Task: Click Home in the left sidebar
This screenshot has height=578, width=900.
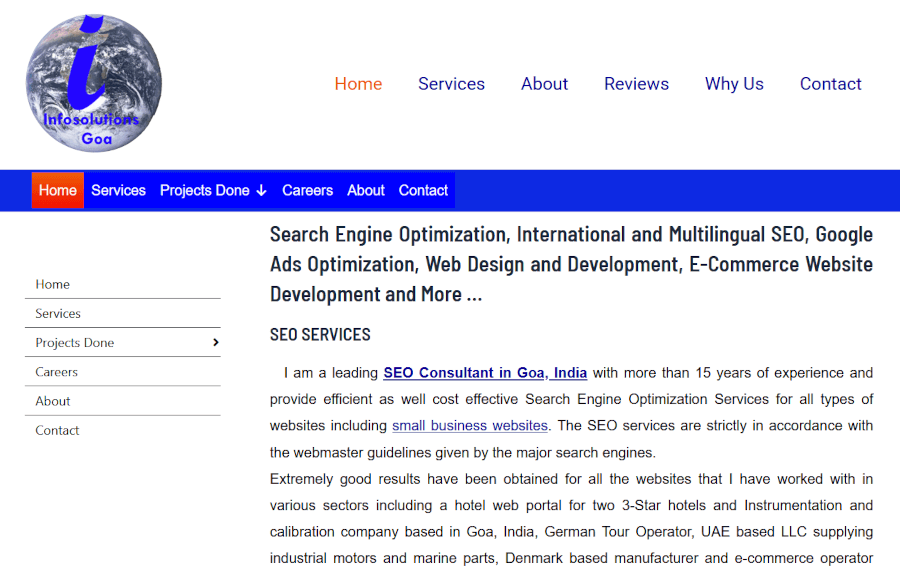Action: point(53,284)
